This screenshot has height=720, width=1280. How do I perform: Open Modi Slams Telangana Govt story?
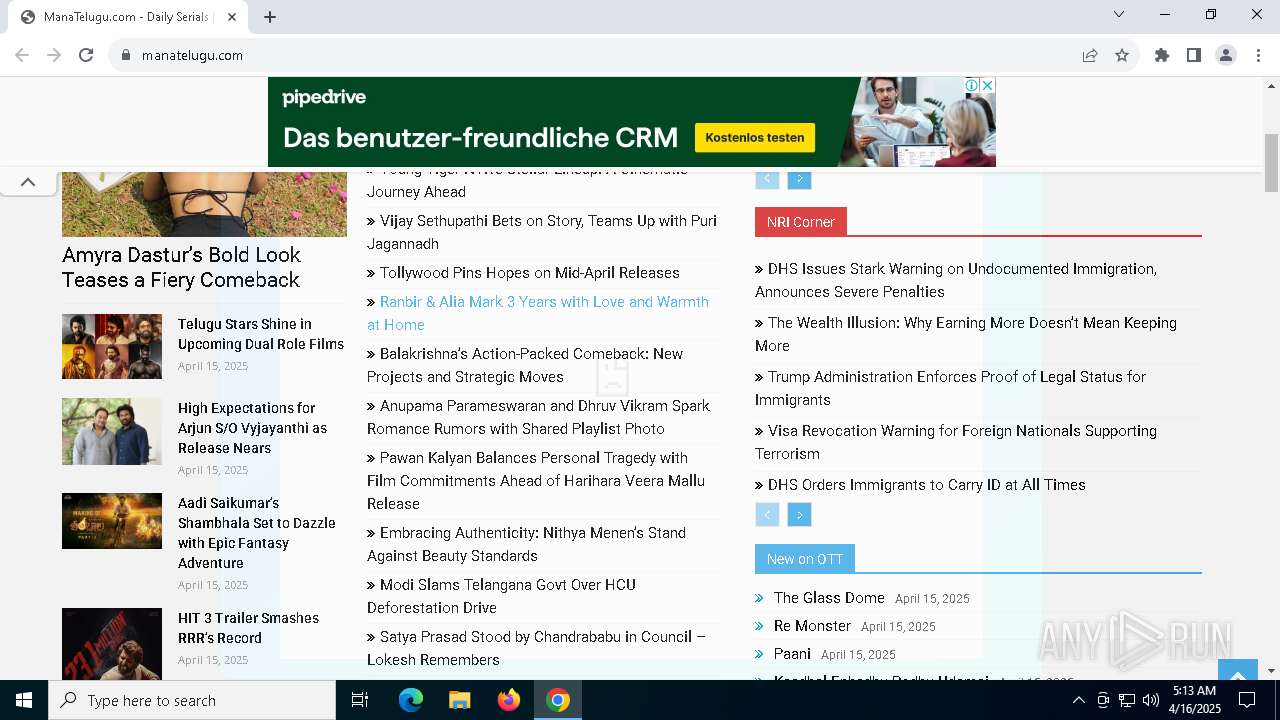[501, 596]
